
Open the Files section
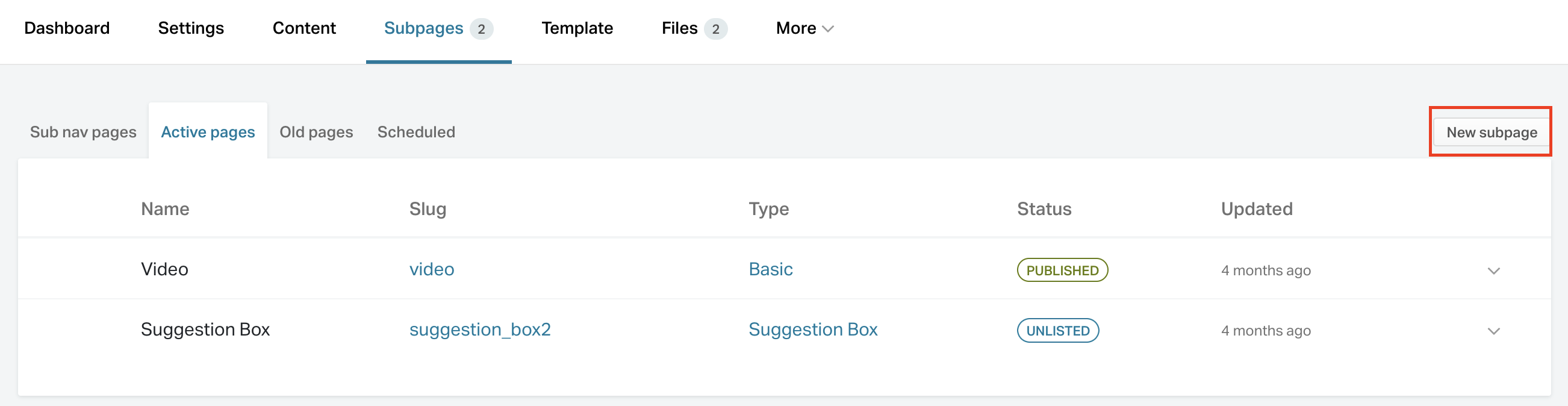coord(679,28)
